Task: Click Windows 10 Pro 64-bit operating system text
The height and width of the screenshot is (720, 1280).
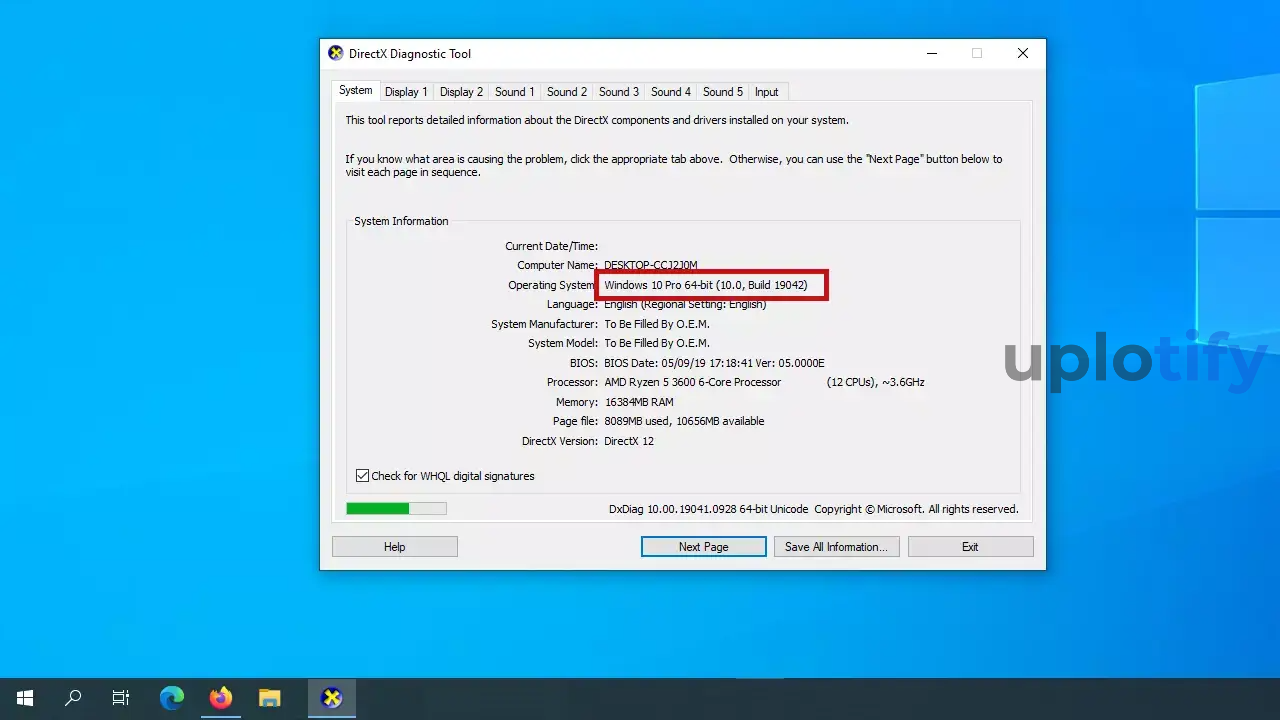Action: (x=706, y=285)
